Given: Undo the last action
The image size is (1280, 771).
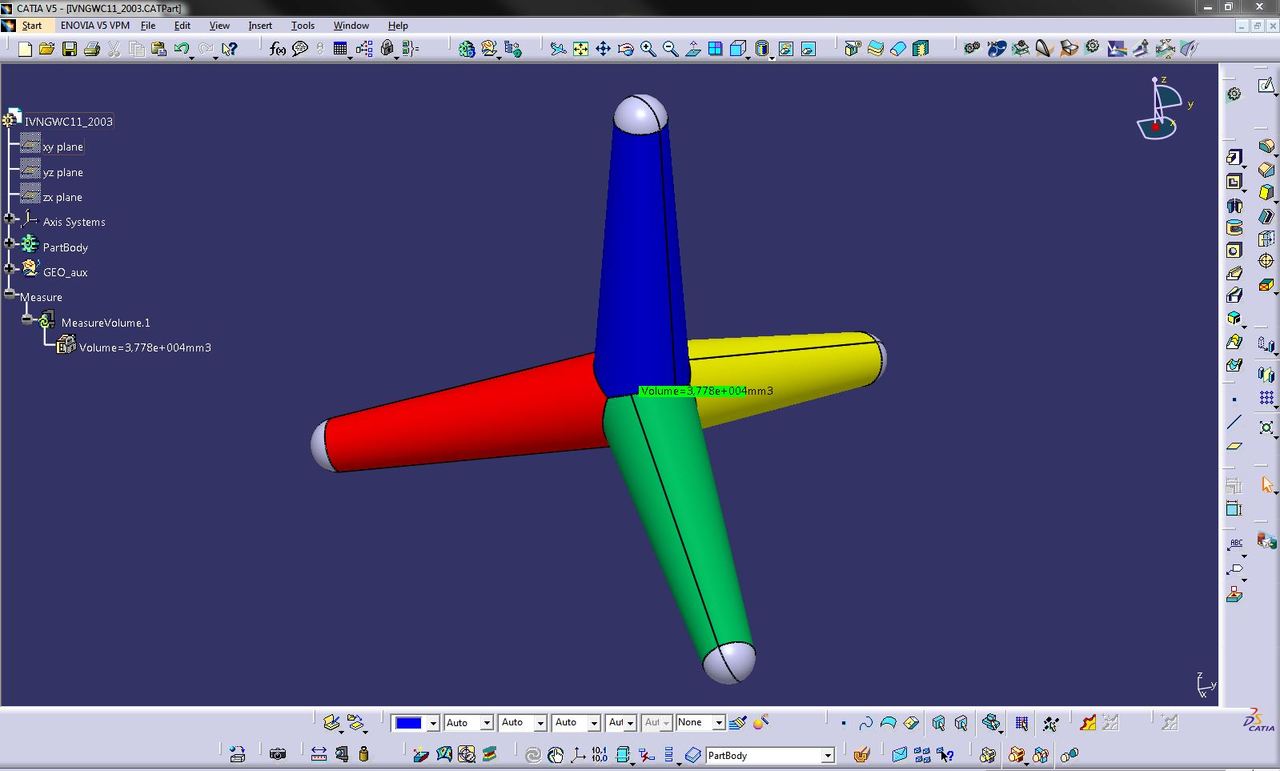Looking at the screenshot, I should tap(181, 48).
